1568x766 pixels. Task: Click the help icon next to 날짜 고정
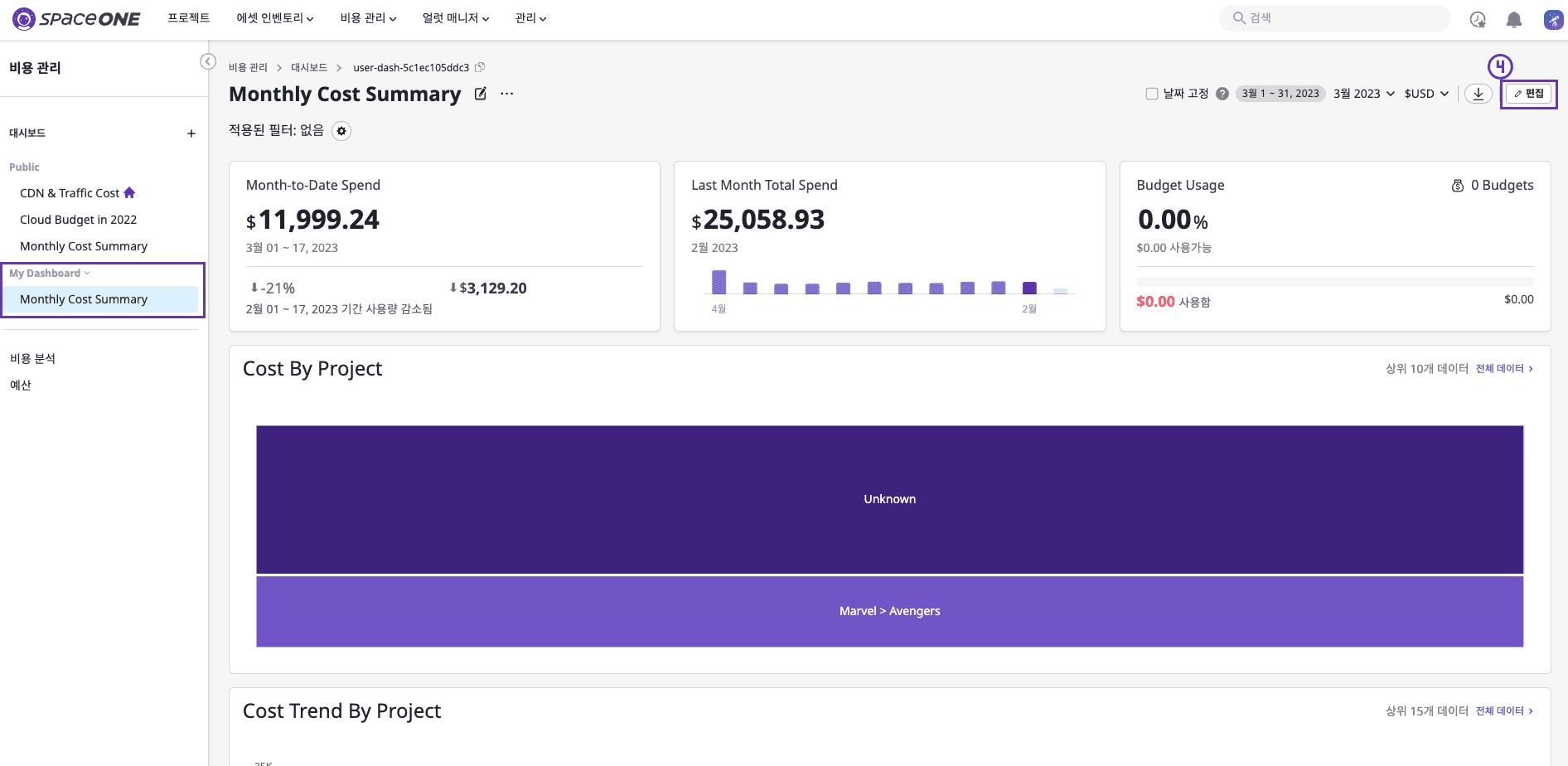pyautogui.click(x=1222, y=94)
